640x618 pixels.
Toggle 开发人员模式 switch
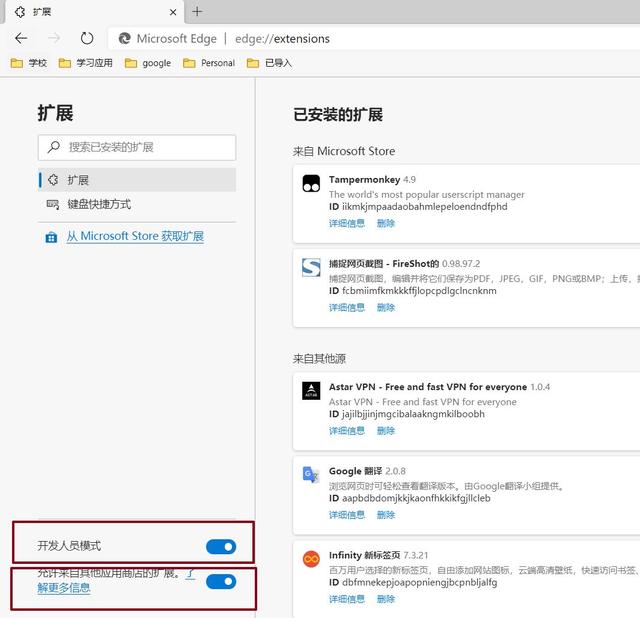(221, 547)
